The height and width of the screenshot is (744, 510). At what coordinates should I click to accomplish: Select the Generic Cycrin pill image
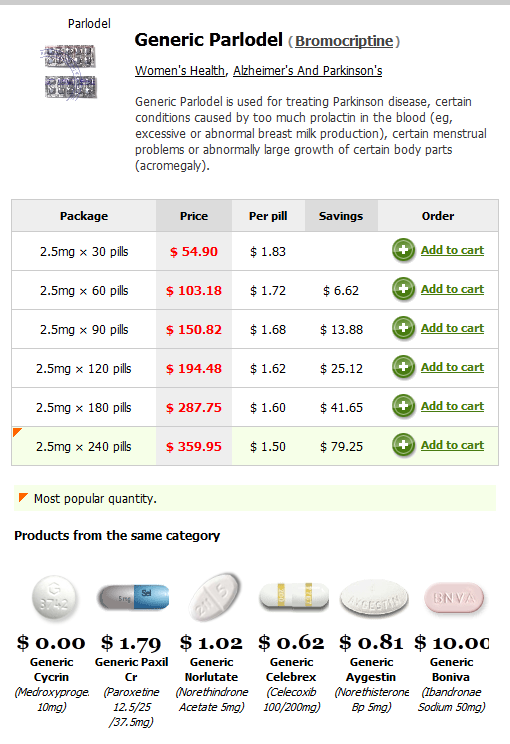54,598
